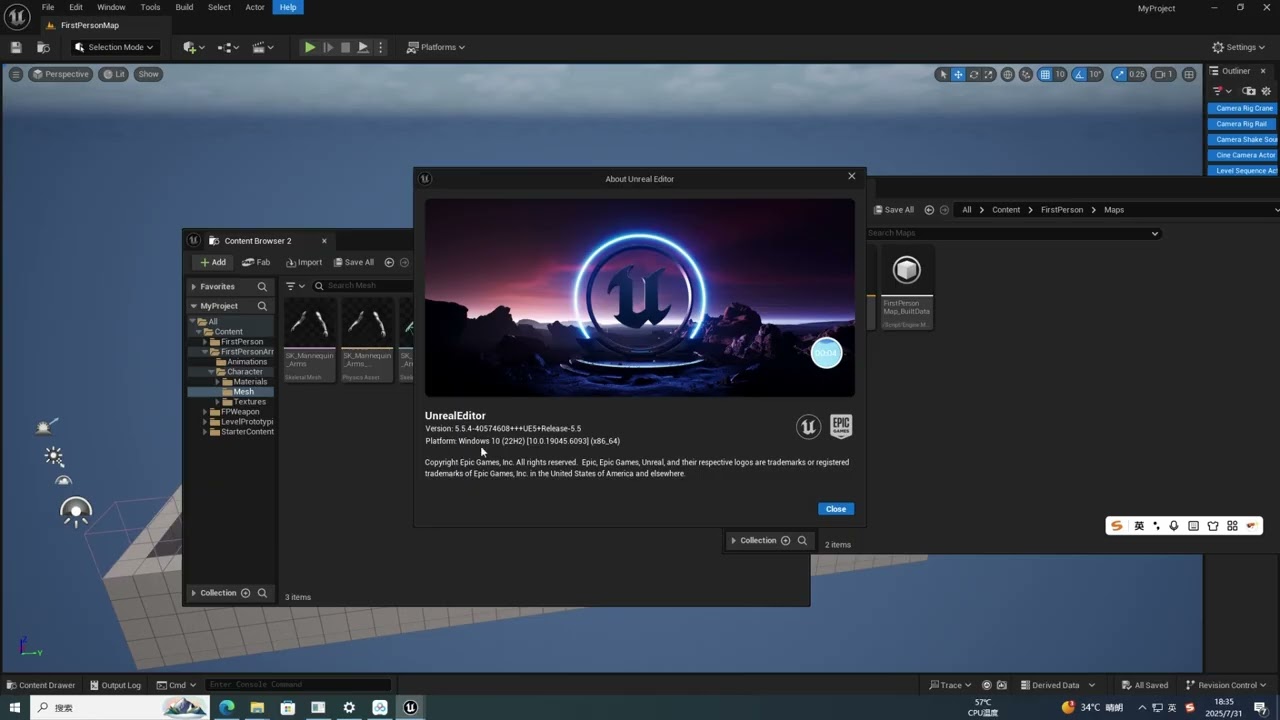Click Outliner new folder icon

click(1249, 91)
